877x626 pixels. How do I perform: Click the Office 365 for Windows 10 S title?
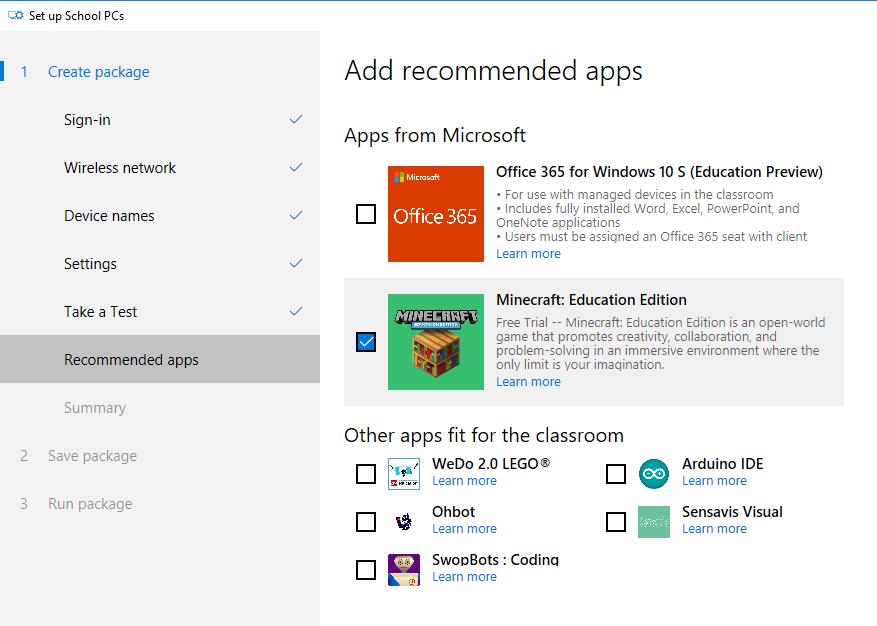[x=659, y=172]
